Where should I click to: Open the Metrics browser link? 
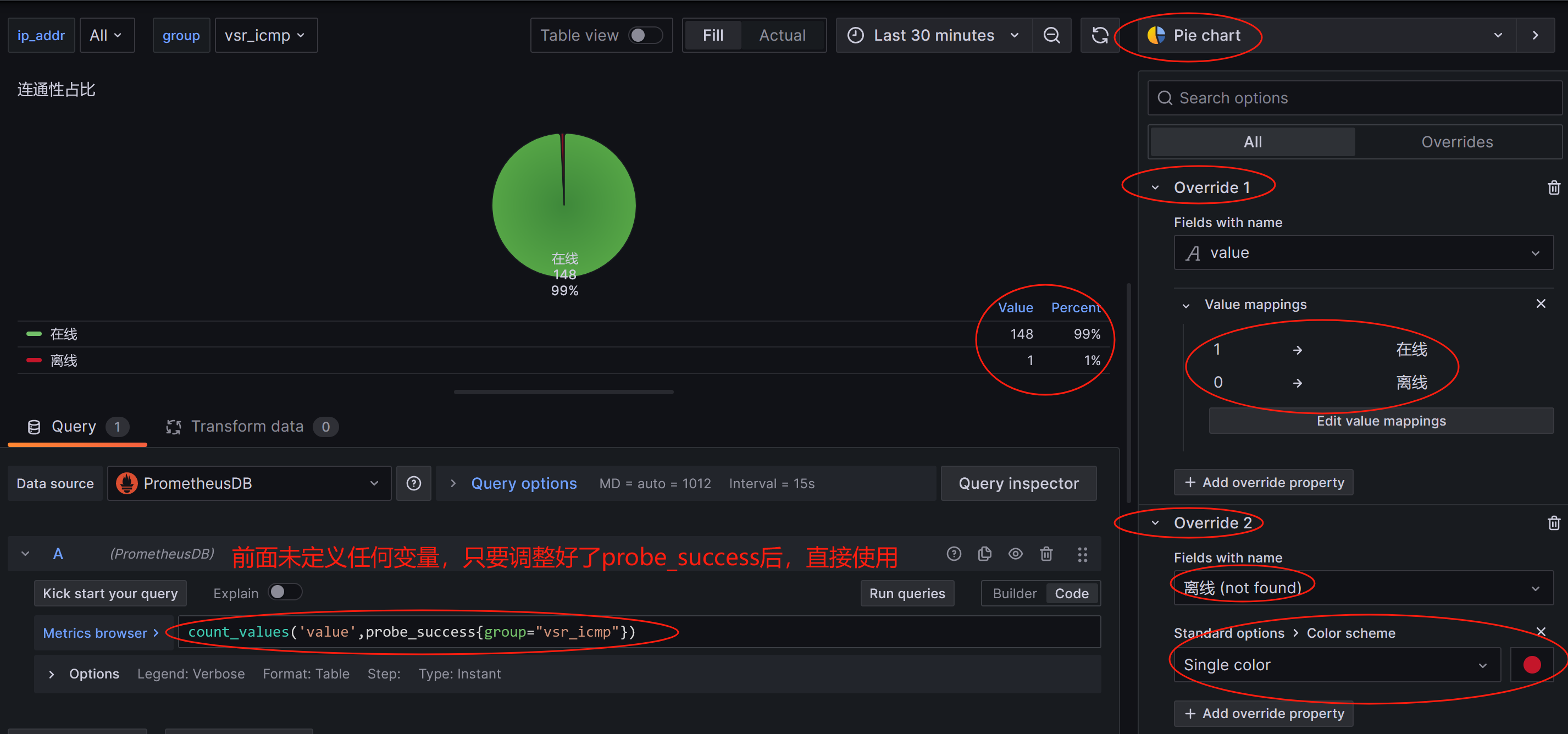click(101, 632)
